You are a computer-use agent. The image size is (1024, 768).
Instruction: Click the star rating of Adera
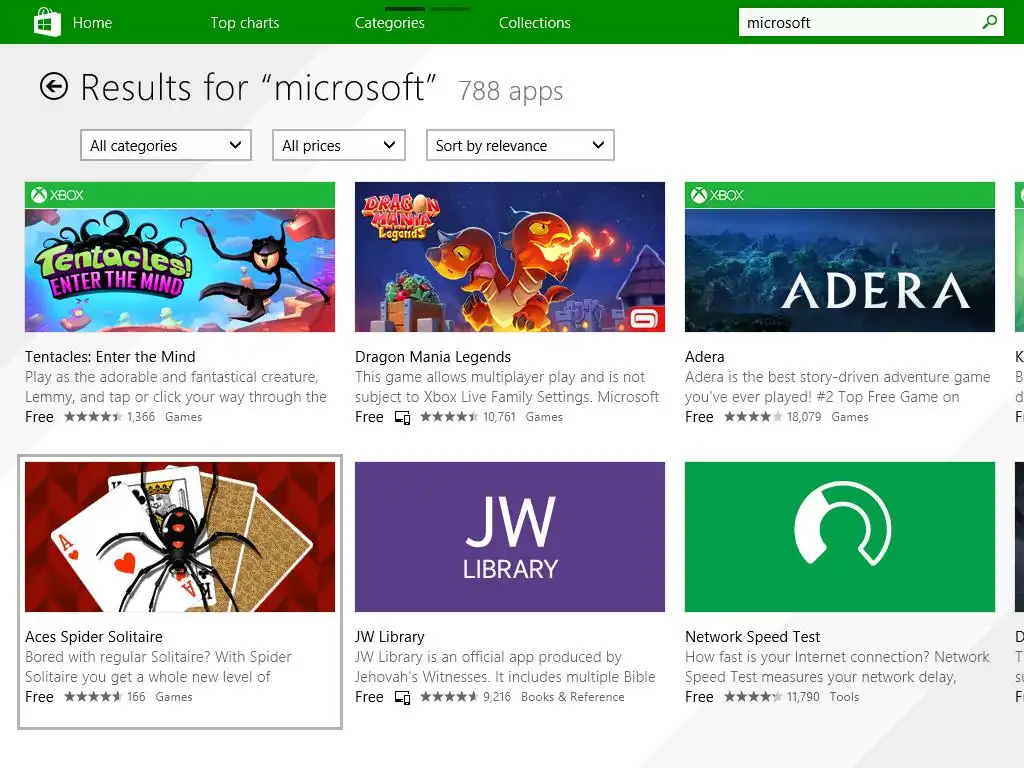coord(753,417)
